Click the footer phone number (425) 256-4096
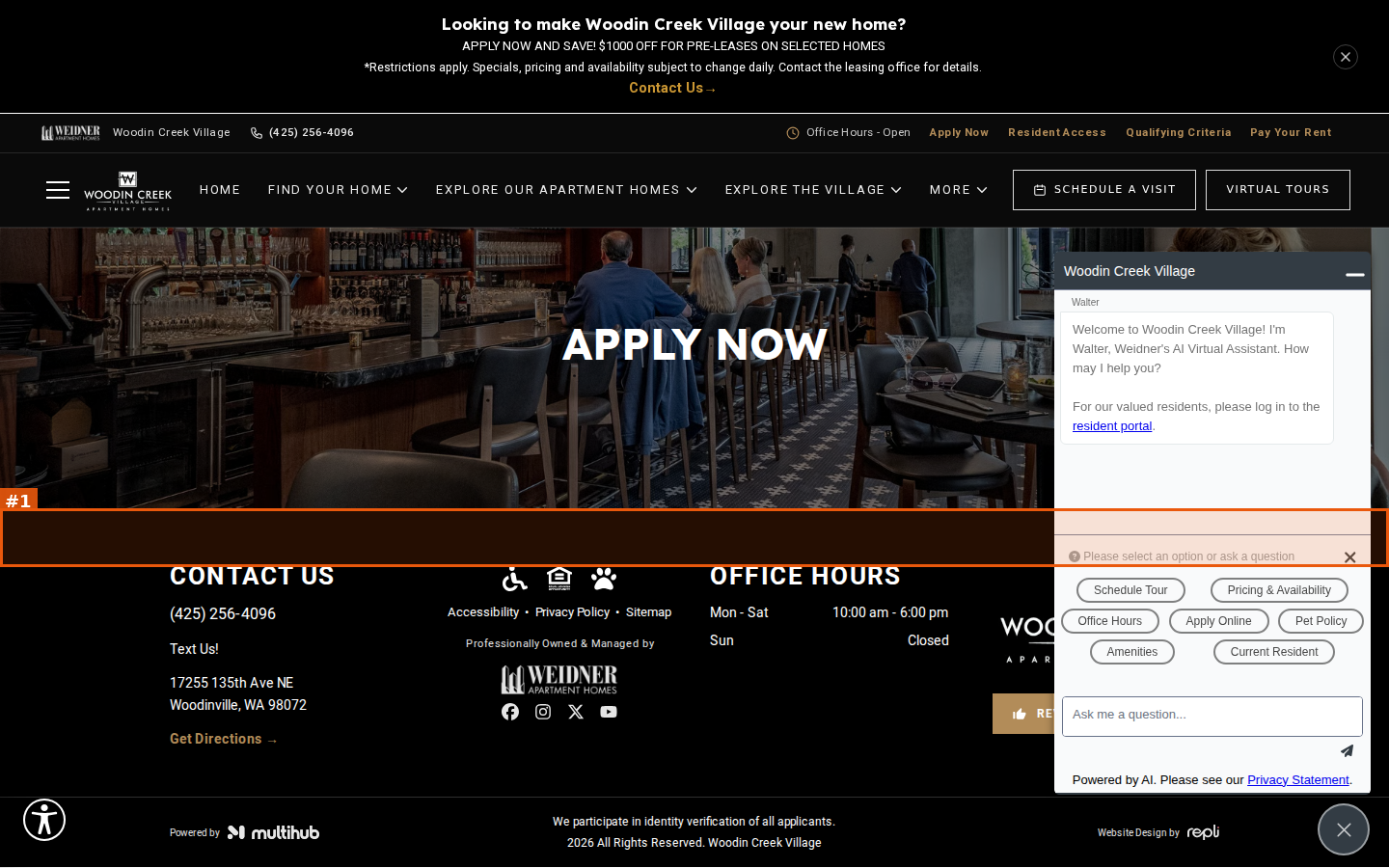This screenshot has height=868, width=1389. click(223, 613)
